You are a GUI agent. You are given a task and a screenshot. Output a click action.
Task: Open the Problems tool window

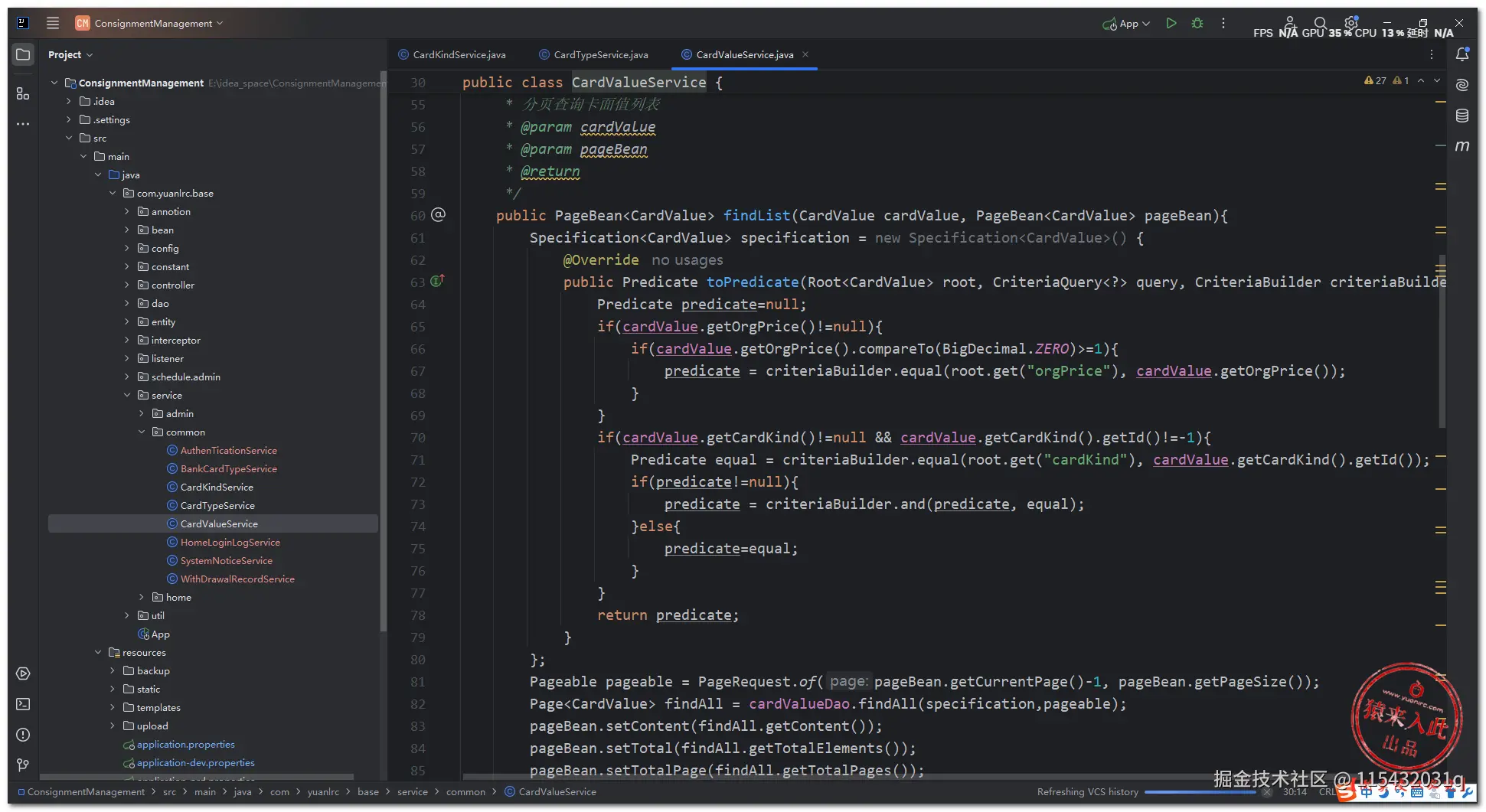[x=23, y=735]
